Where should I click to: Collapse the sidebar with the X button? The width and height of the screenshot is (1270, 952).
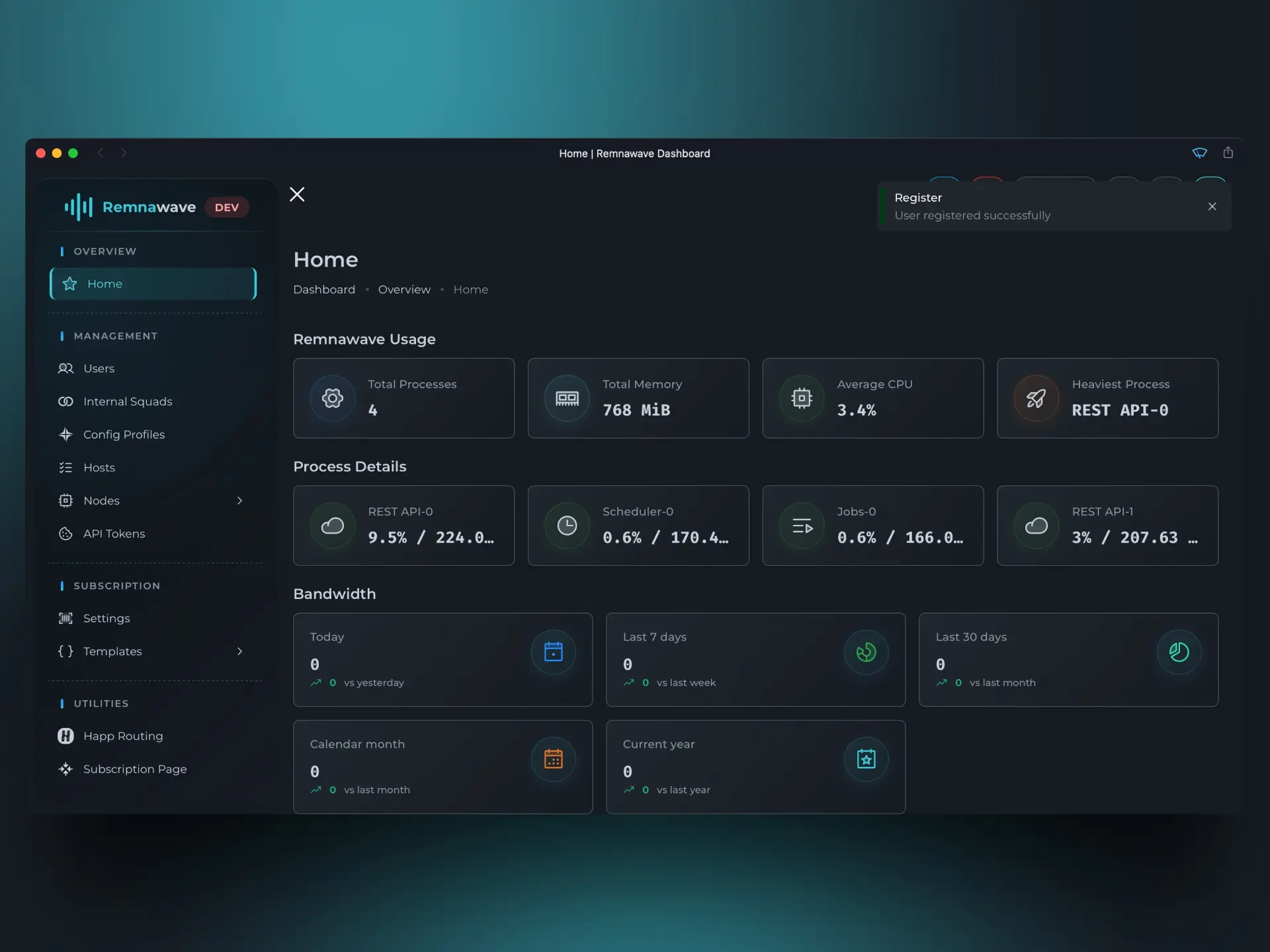pyautogui.click(x=296, y=194)
